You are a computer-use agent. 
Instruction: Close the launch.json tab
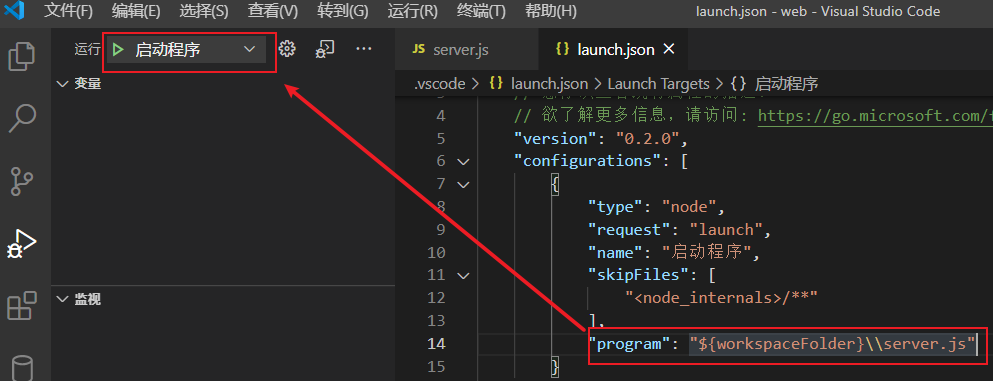pos(669,49)
